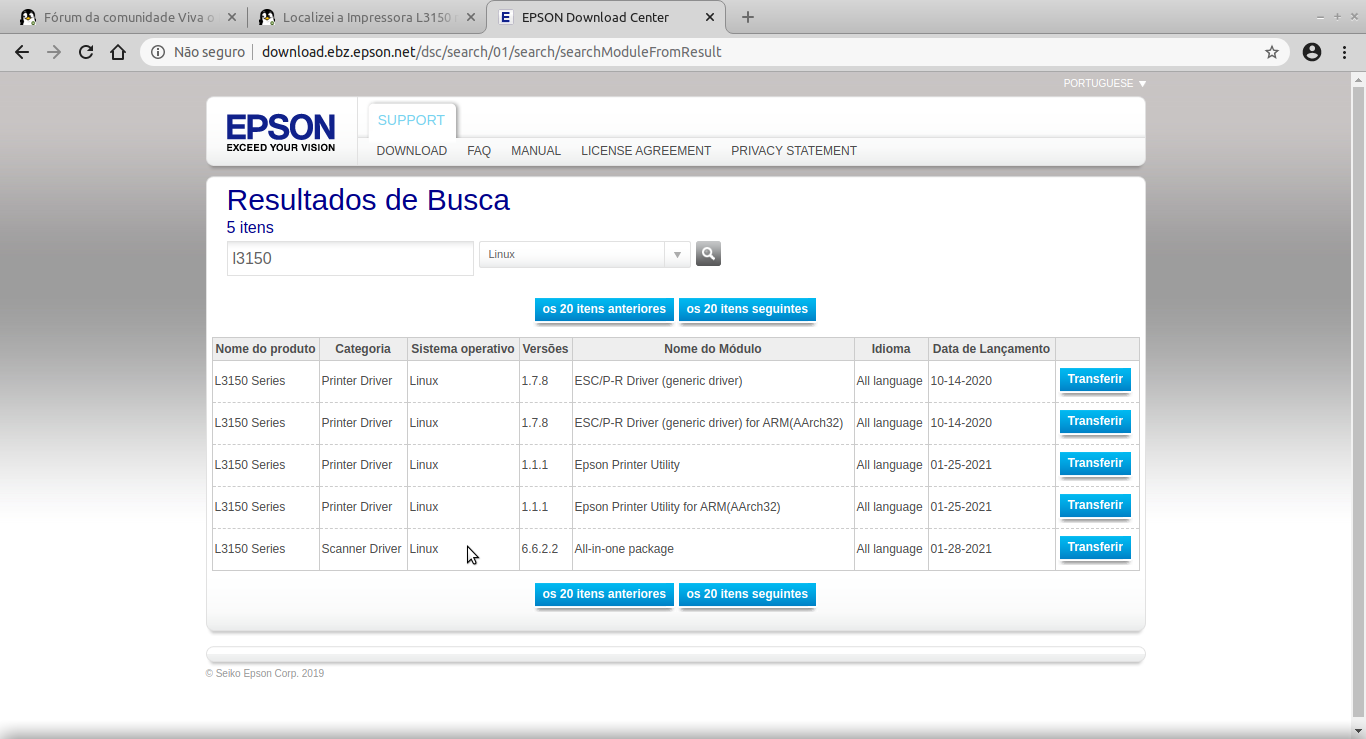Select the EPSON Download Center tab
This screenshot has height=739, width=1366.
coord(606,17)
